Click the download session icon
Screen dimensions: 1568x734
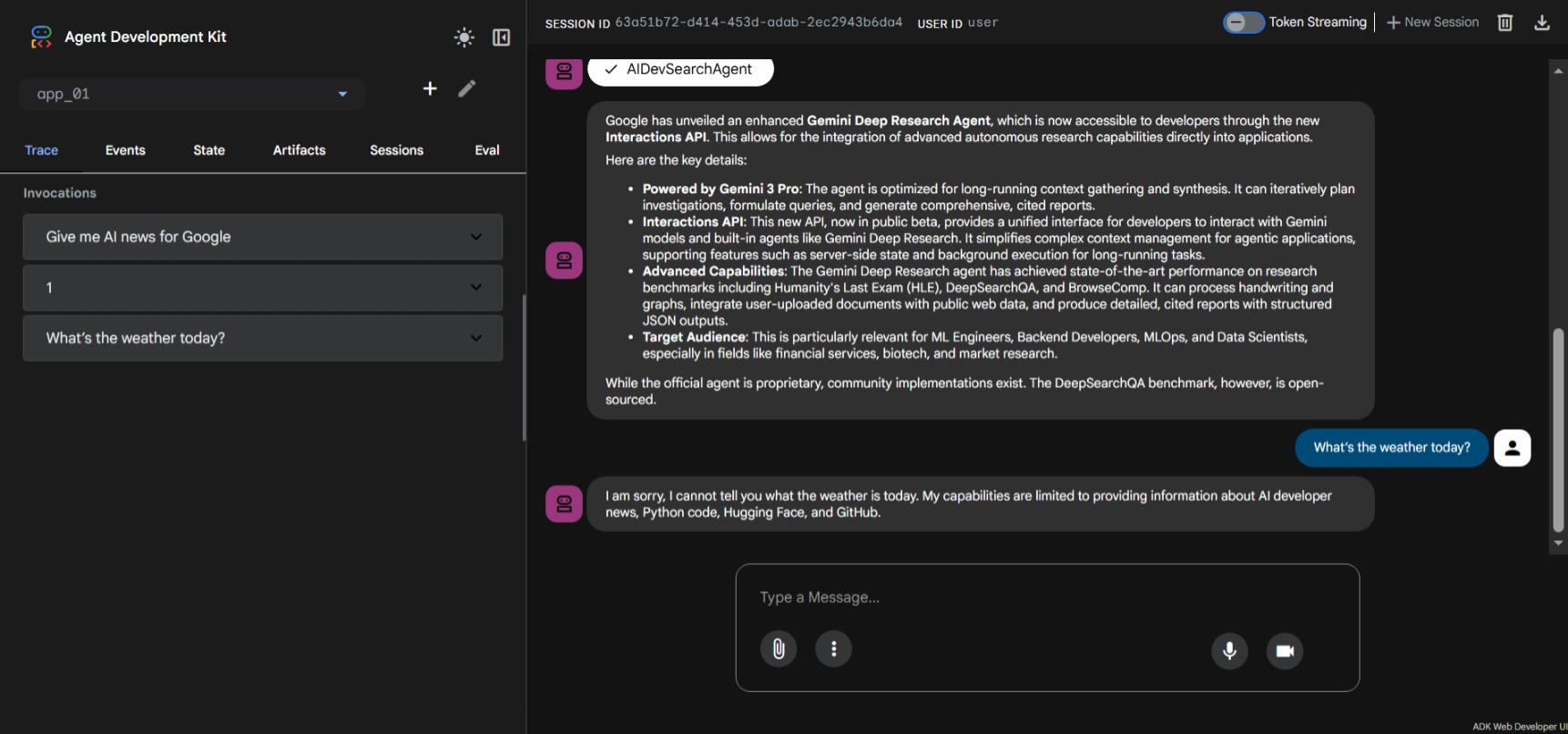[1542, 23]
